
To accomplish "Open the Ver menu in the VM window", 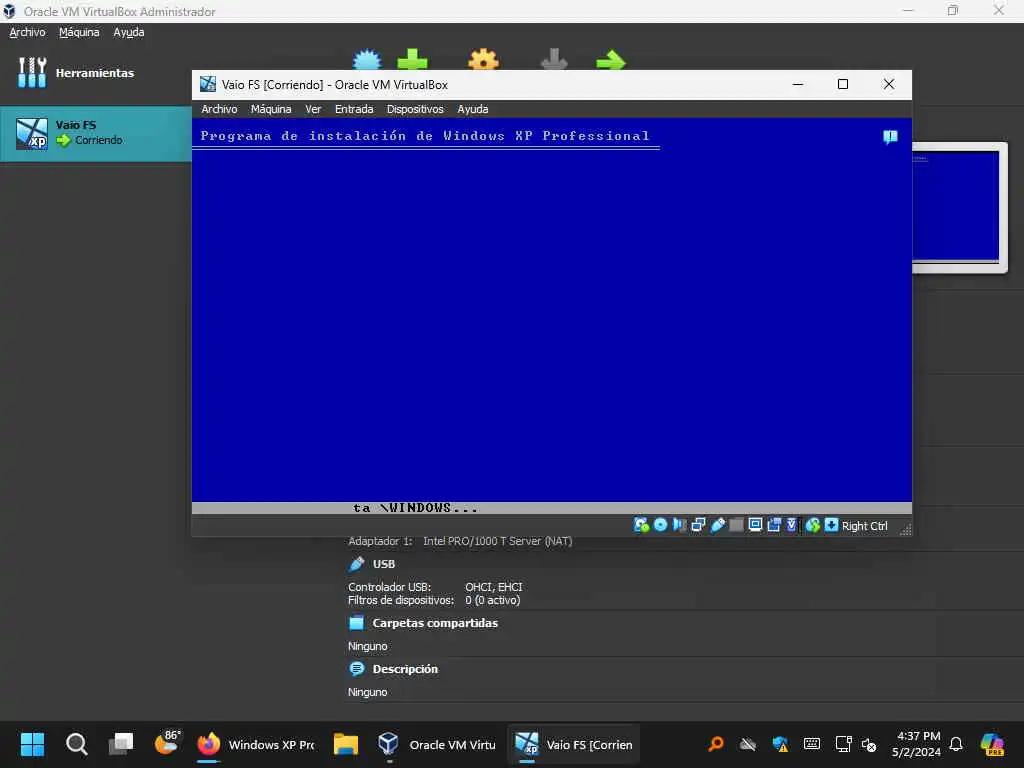I will tap(313, 109).
